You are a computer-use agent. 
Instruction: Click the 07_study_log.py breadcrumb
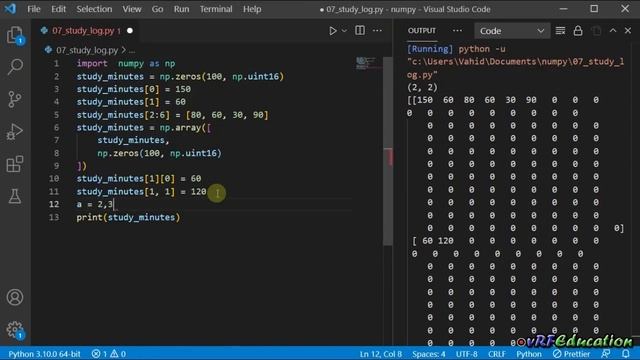point(87,50)
